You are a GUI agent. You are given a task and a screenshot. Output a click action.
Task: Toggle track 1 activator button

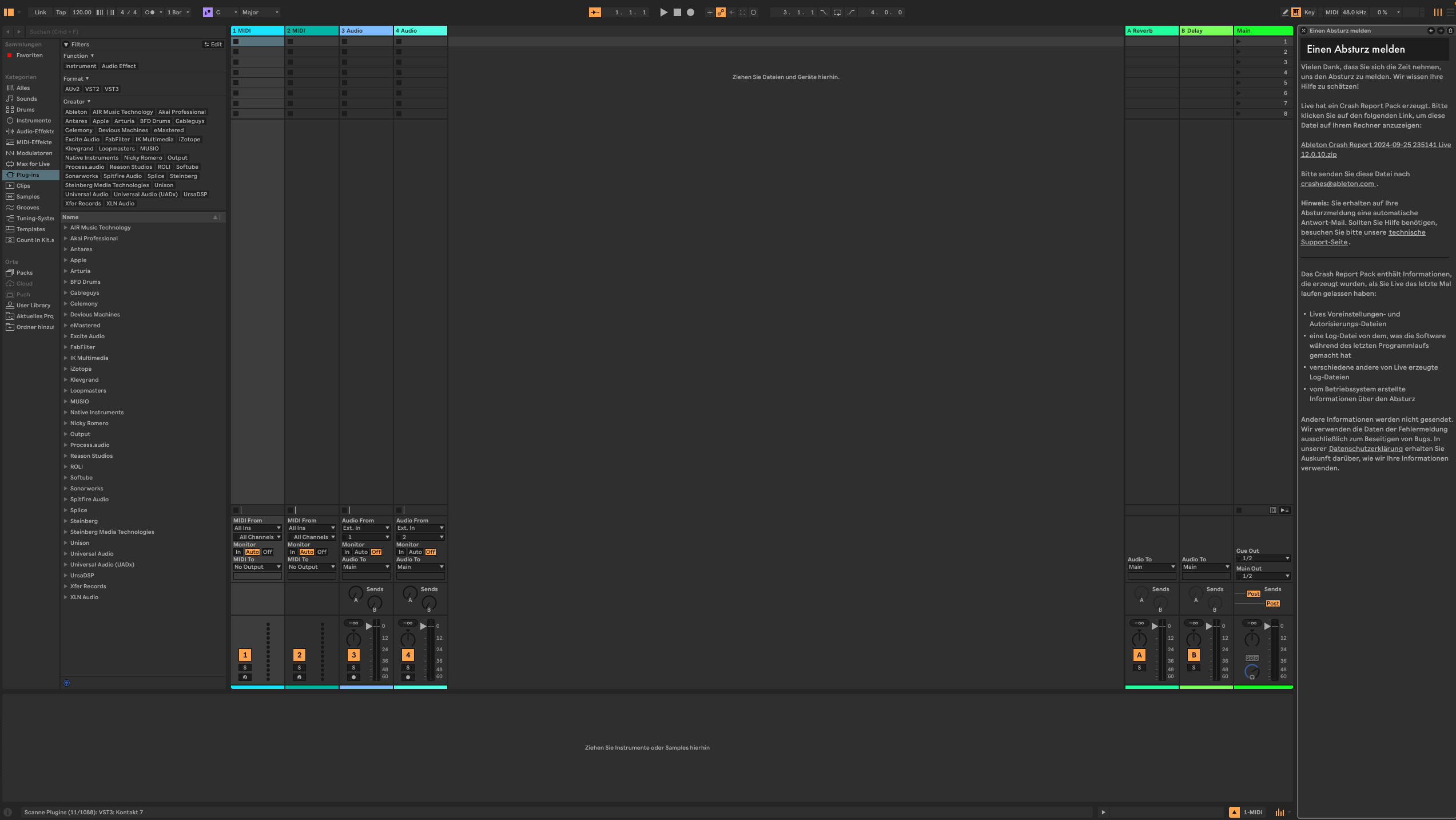(x=245, y=655)
